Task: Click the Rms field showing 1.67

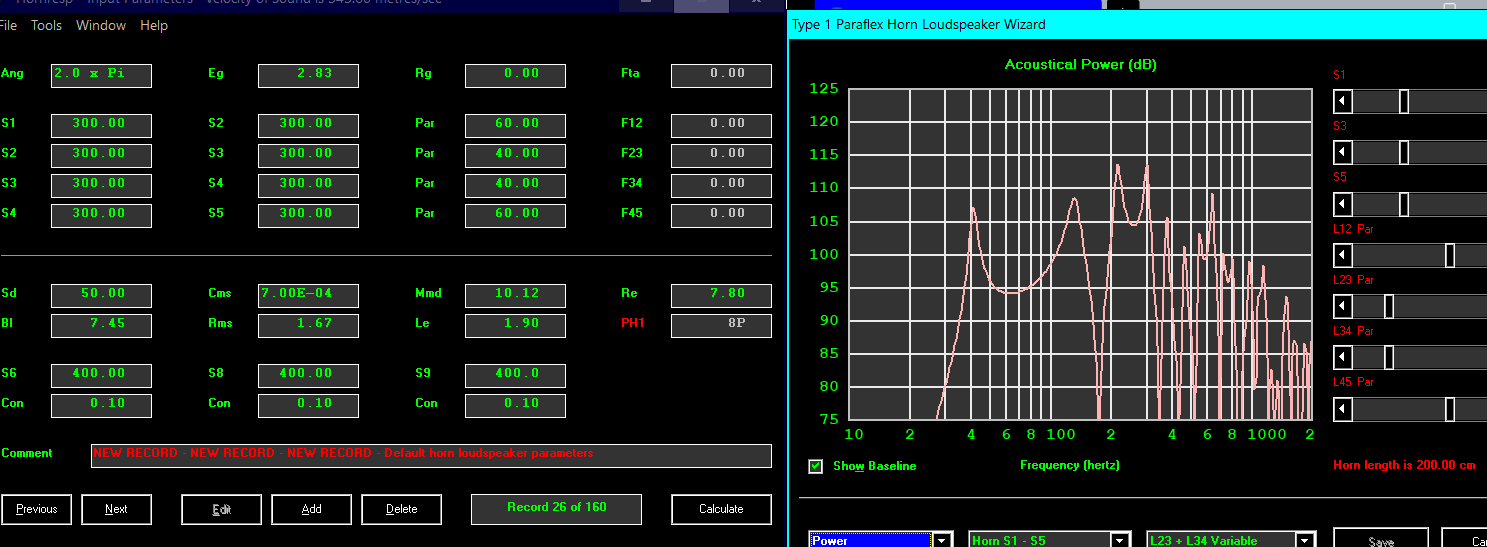Action: (x=308, y=325)
